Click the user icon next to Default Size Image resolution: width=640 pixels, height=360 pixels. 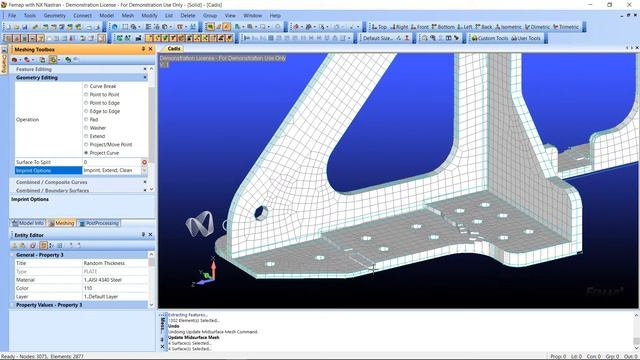point(407,38)
